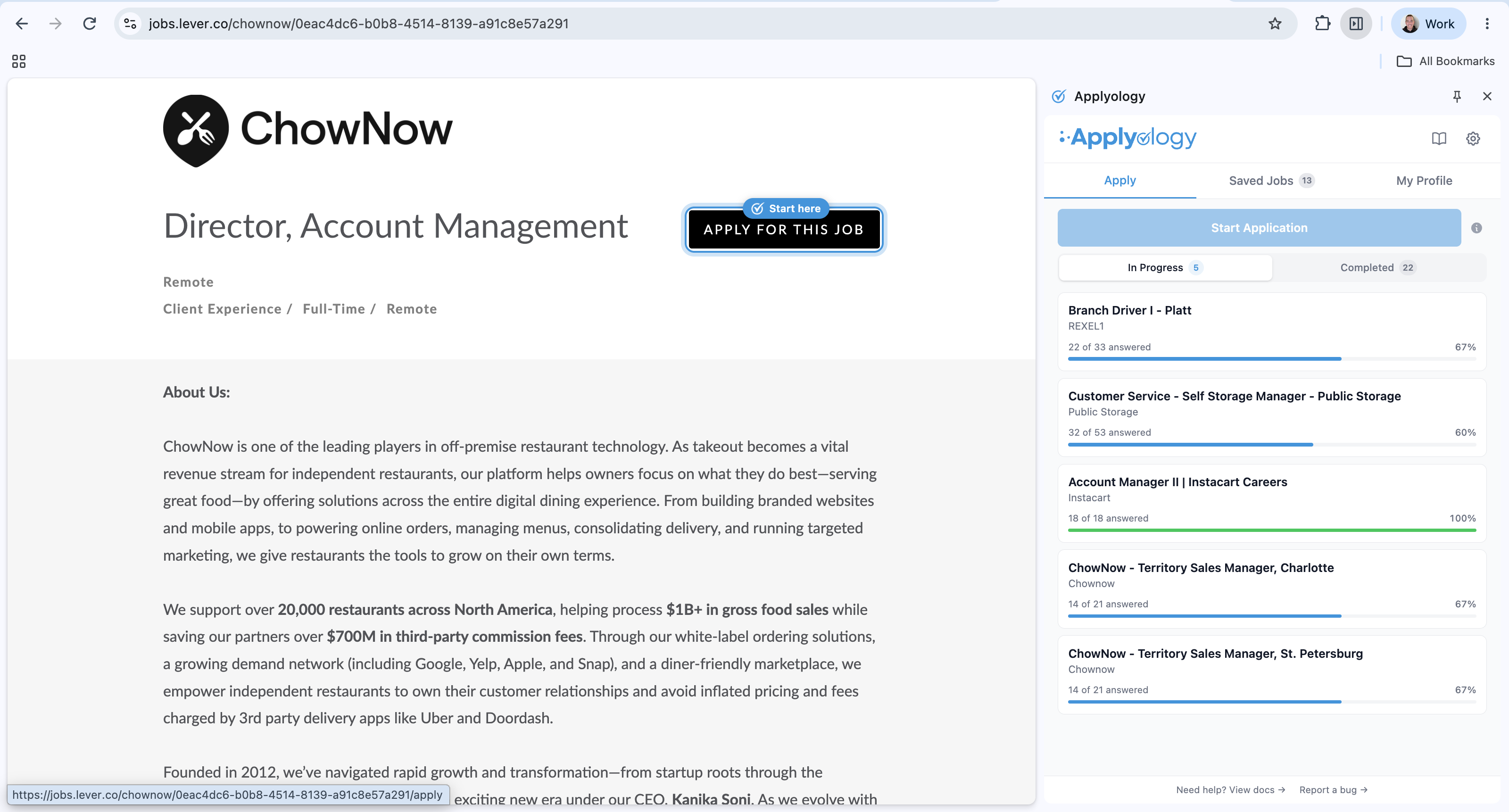
Task: Click the Director, Account Management heading
Action: [x=396, y=226]
